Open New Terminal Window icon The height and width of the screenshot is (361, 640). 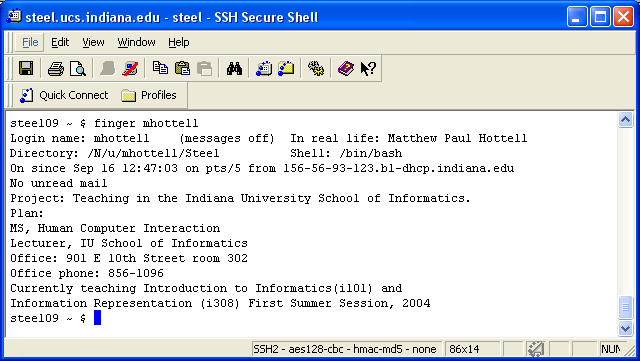point(264,68)
